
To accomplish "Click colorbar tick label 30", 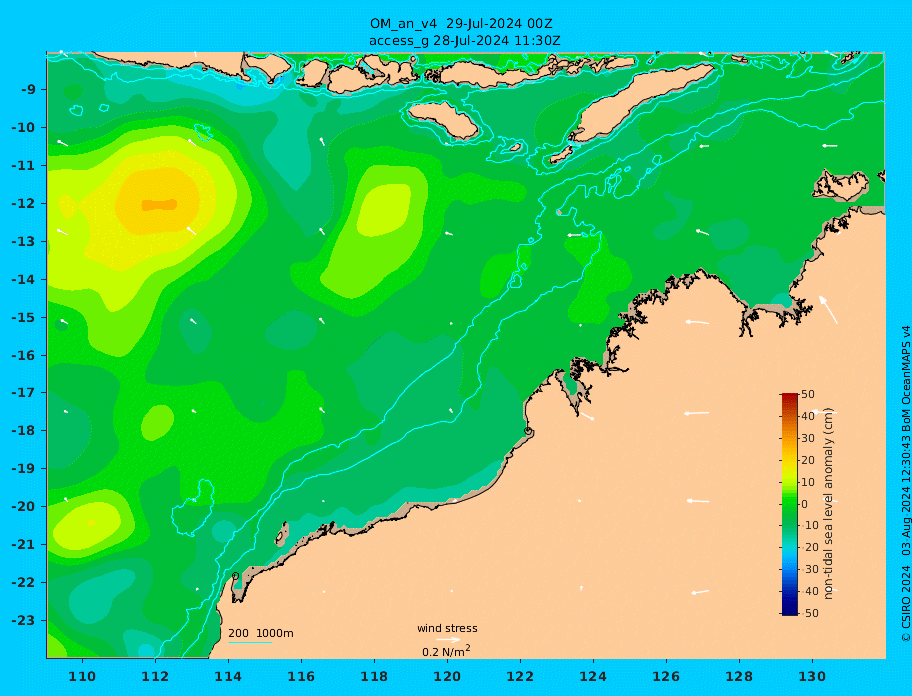I will click(x=808, y=438).
